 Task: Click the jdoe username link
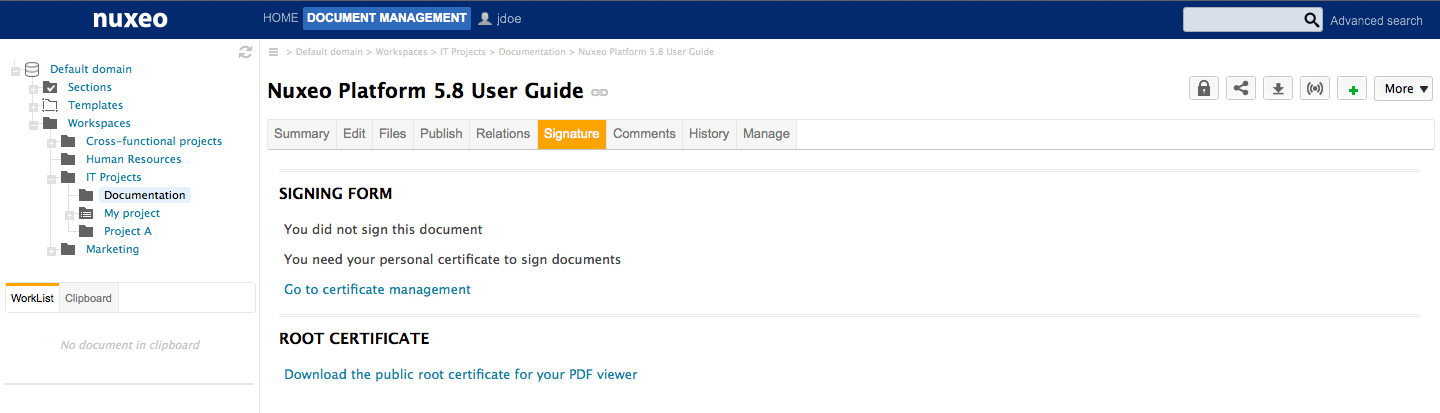click(509, 19)
